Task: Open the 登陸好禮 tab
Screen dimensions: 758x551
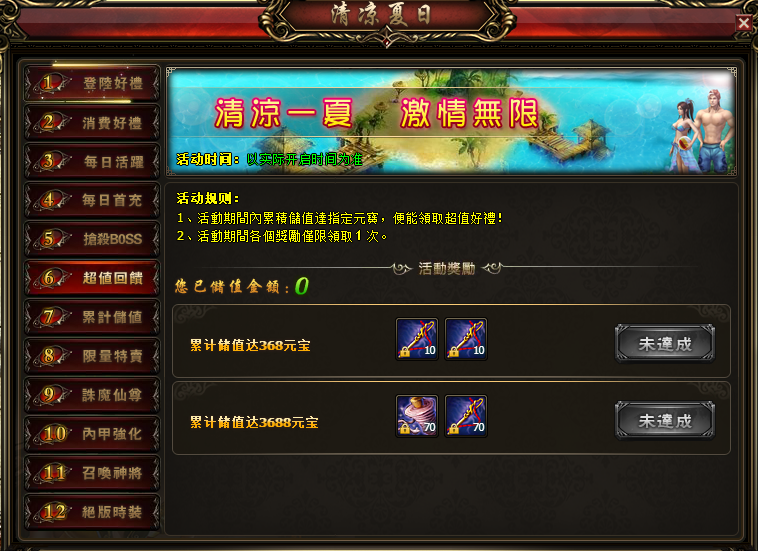Action: pyautogui.click(x=92, y=83)
